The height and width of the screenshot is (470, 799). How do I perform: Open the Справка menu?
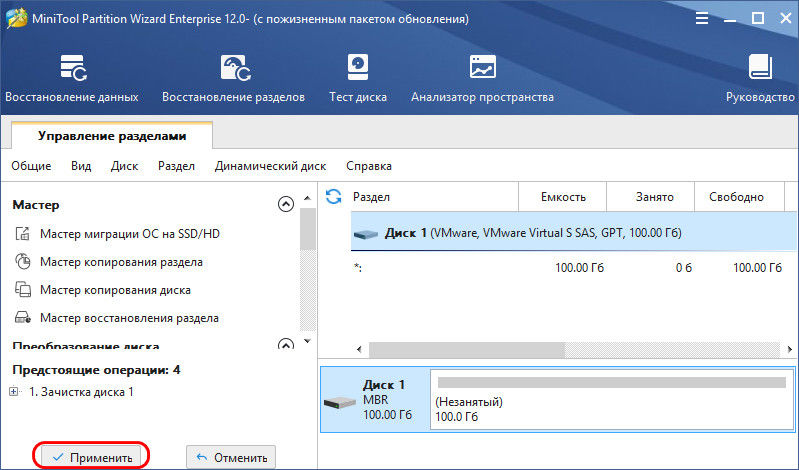click(x=369, y=166)
